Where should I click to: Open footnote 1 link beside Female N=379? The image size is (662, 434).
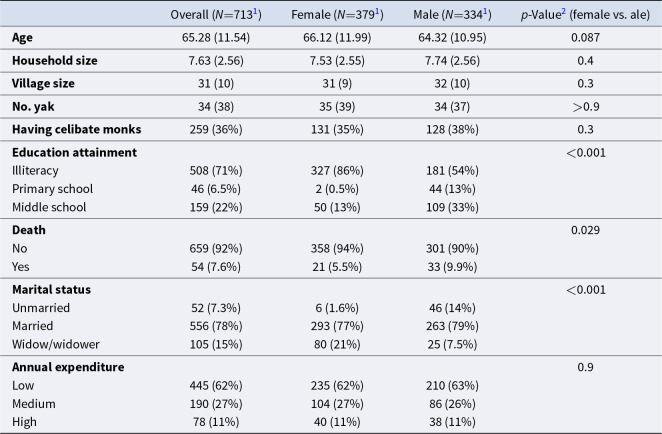pyautogui.click(x=377, y=11)
